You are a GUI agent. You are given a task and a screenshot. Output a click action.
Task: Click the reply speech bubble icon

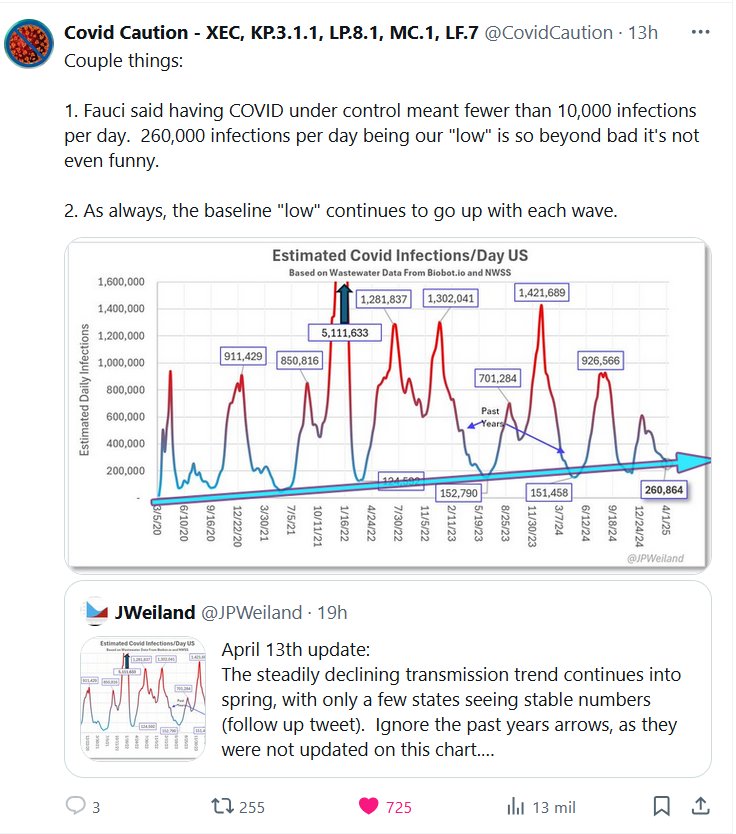76,806
